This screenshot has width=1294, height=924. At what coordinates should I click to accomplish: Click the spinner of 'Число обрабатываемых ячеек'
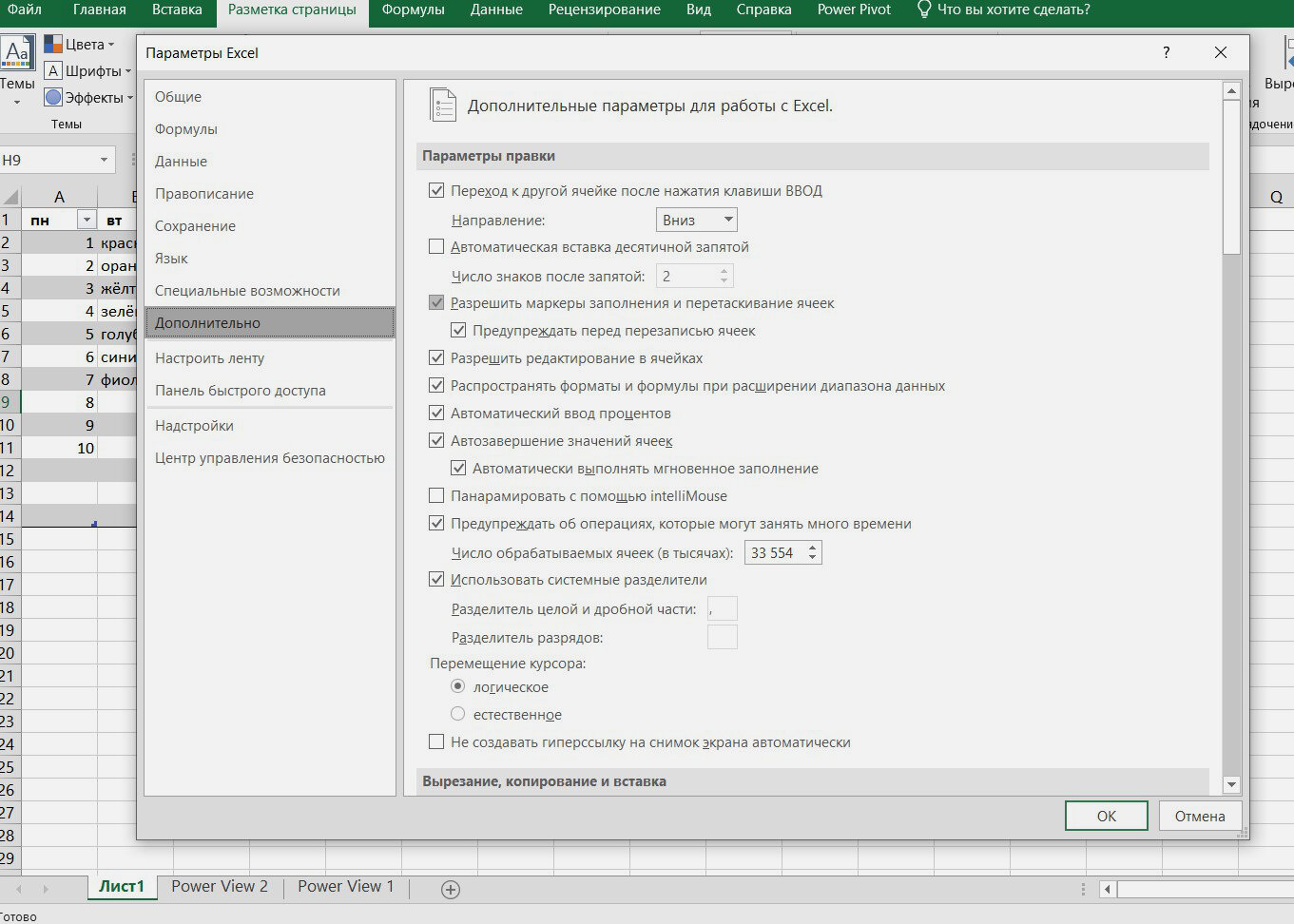click(x=812, y=552)
